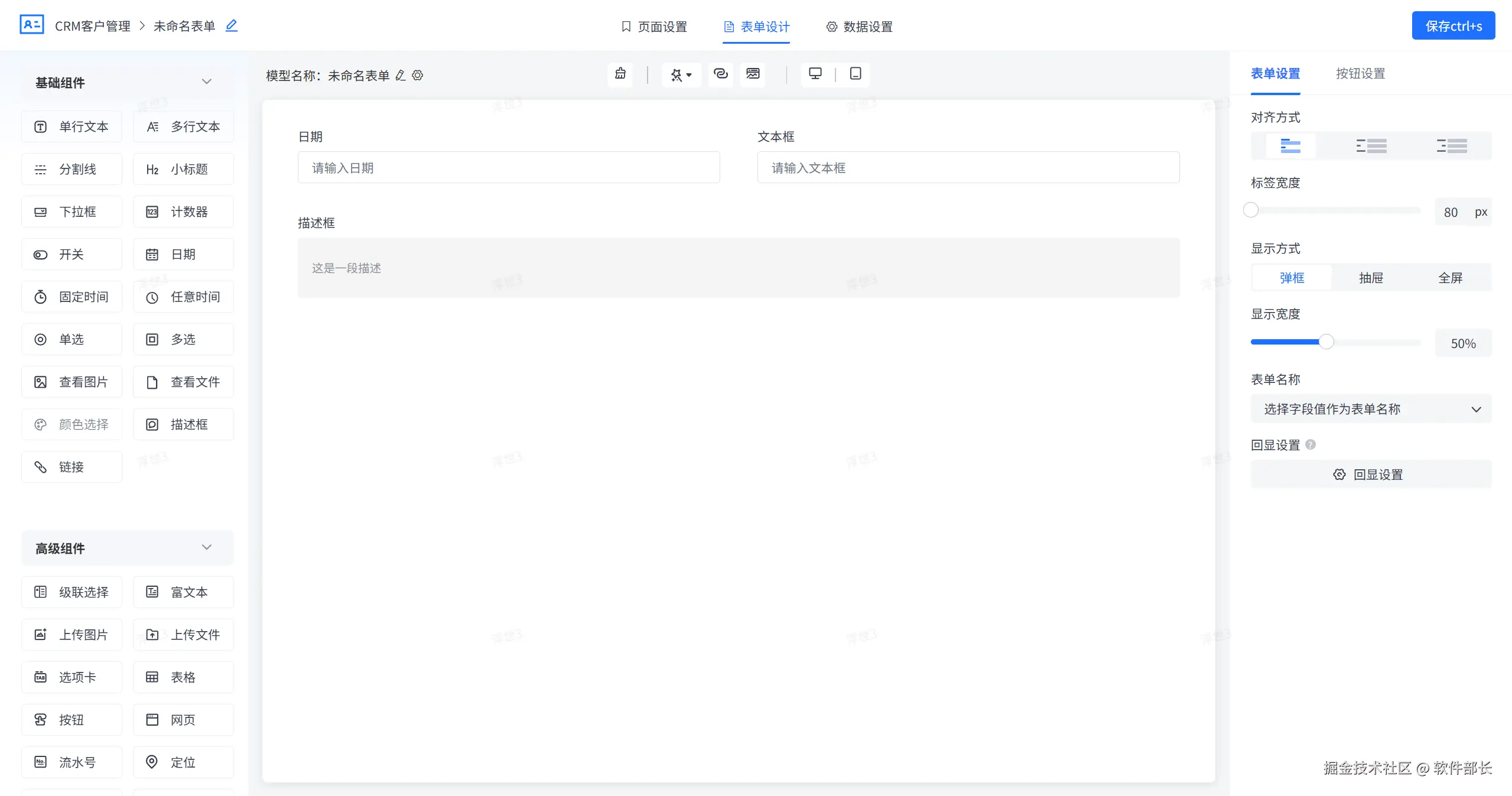
Task: Click the image preview toolbar icon
Action: (x=752, y=74)
